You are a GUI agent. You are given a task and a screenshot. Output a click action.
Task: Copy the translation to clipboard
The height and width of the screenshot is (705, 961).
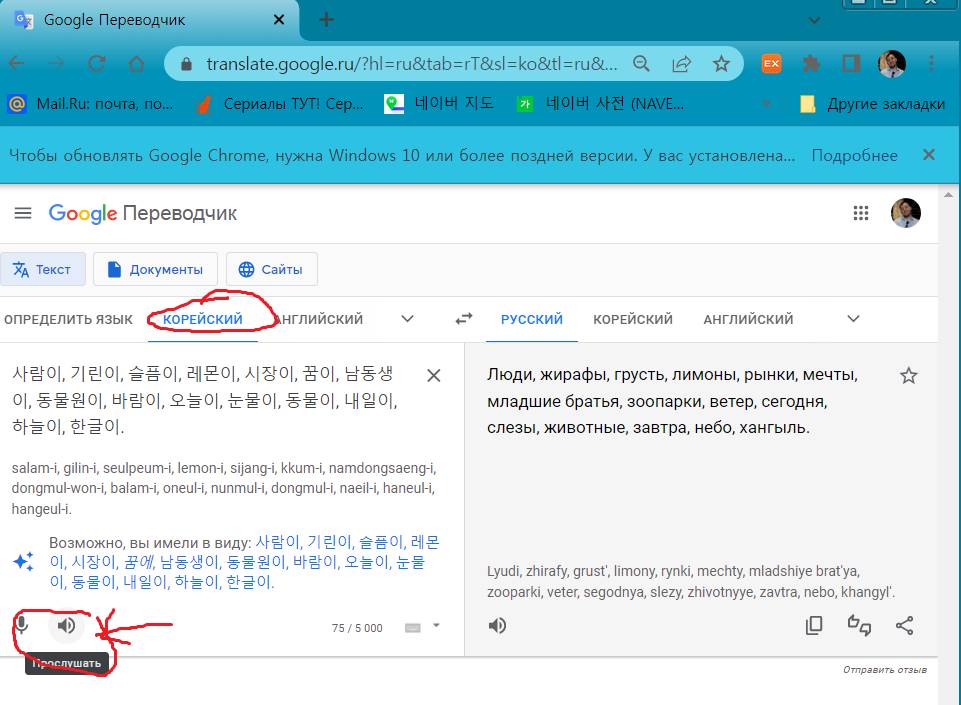pos(814,626)
